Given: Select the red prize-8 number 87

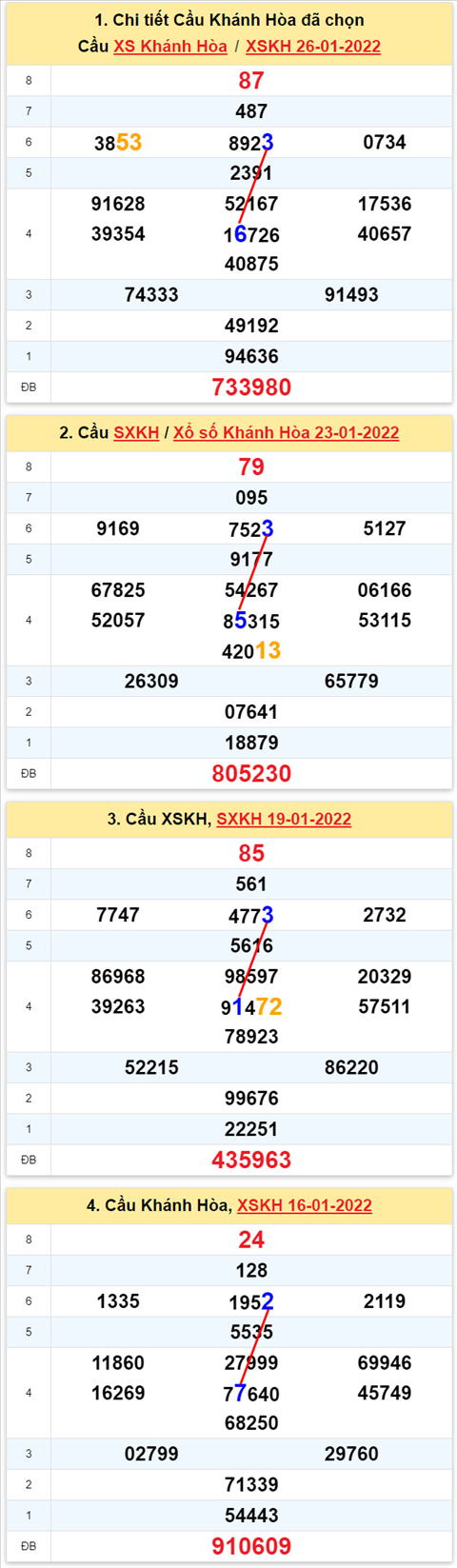Looking at the screenshot, I should coord(251,81).
